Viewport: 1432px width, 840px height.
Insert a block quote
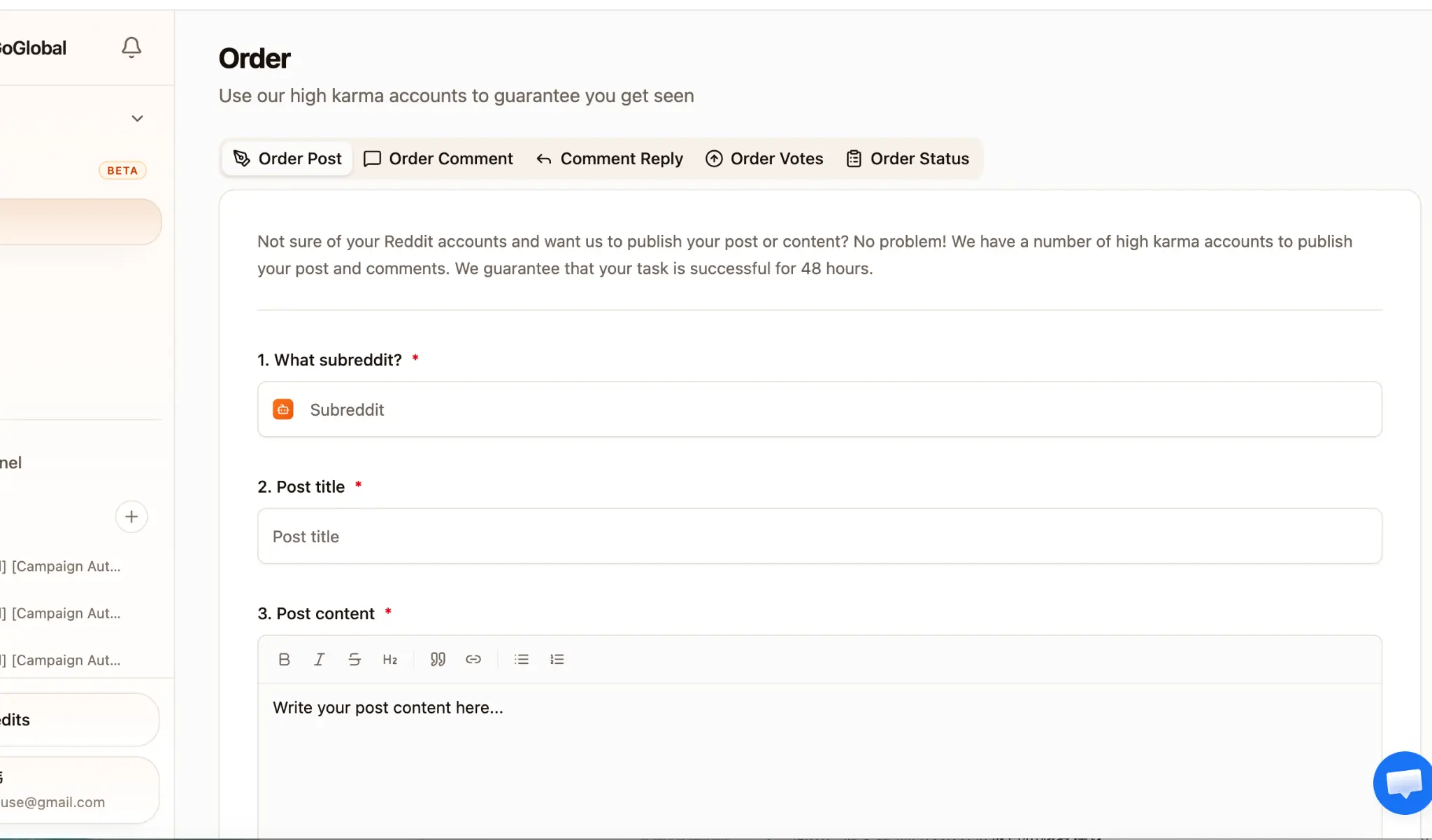pyautogui.click(x=438, y=659)
